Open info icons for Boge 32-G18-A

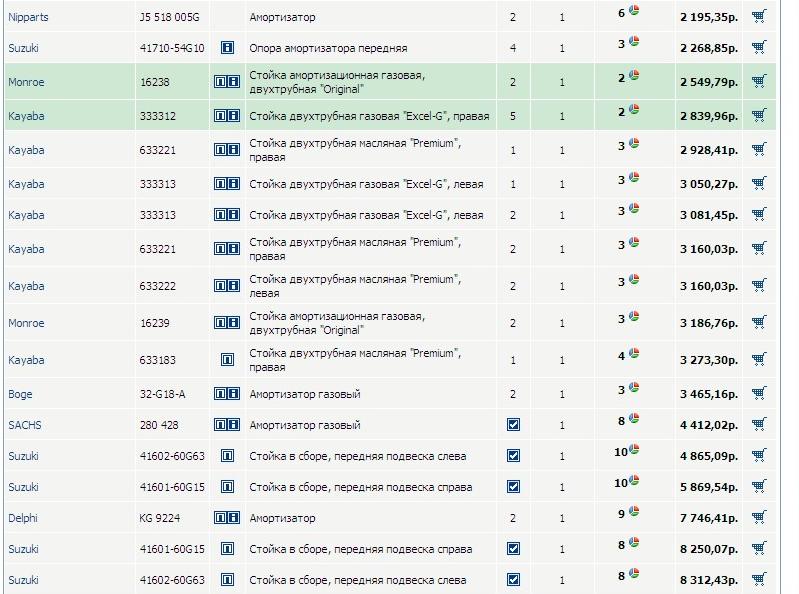tap(227, 394)
